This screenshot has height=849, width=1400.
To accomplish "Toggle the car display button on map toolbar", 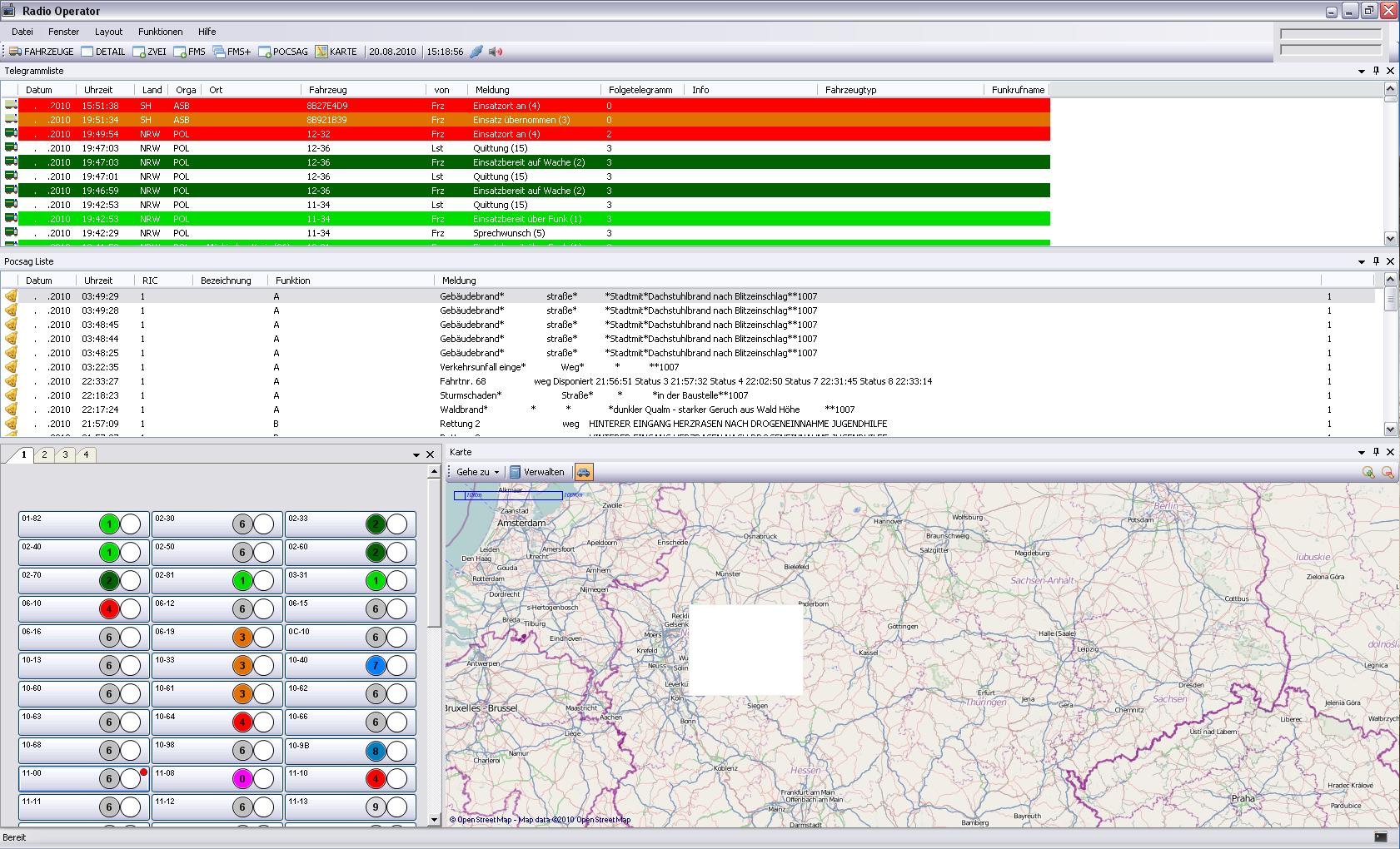I will (x=584, y=472).
